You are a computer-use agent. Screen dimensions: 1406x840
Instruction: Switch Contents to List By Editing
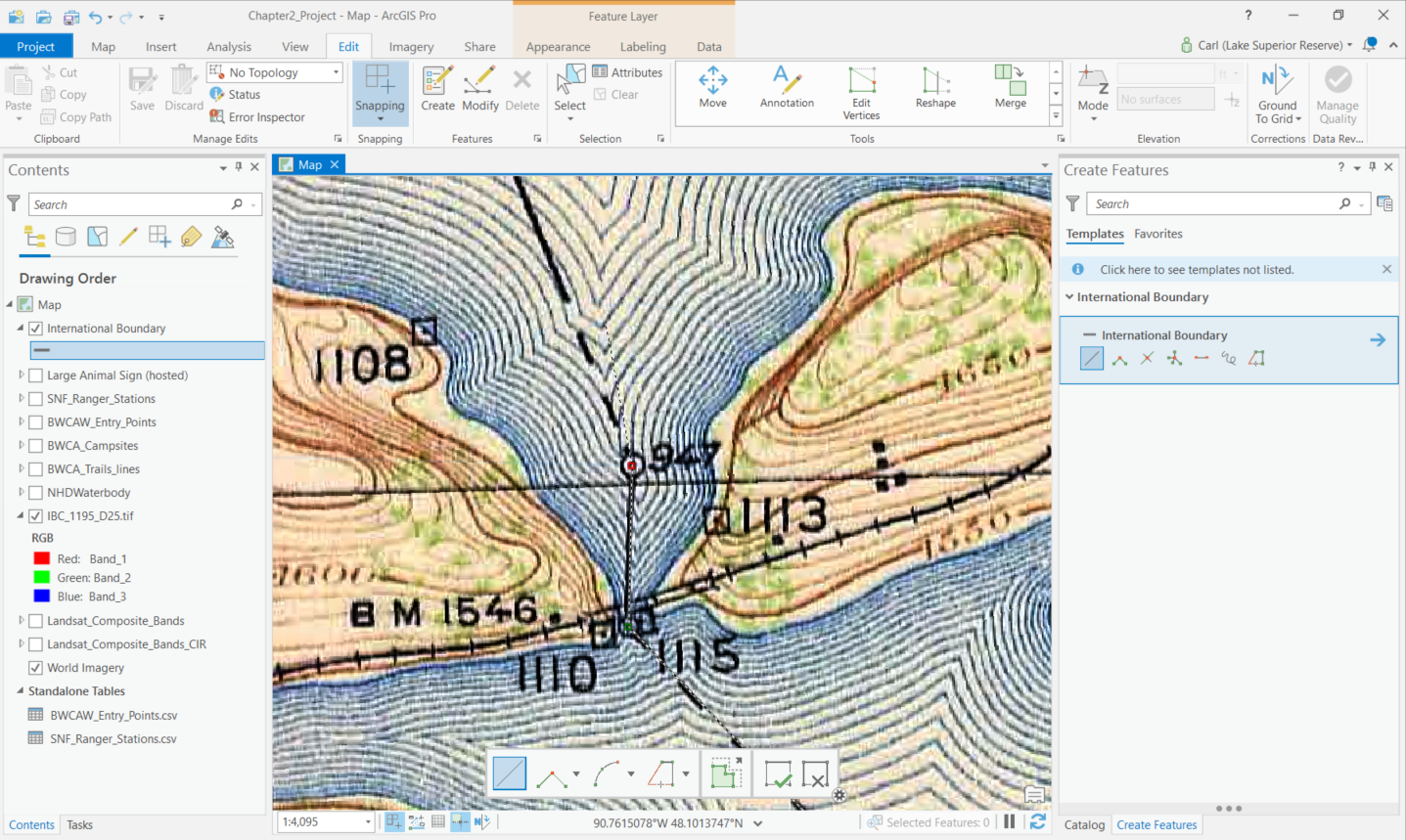coord(128,237)
